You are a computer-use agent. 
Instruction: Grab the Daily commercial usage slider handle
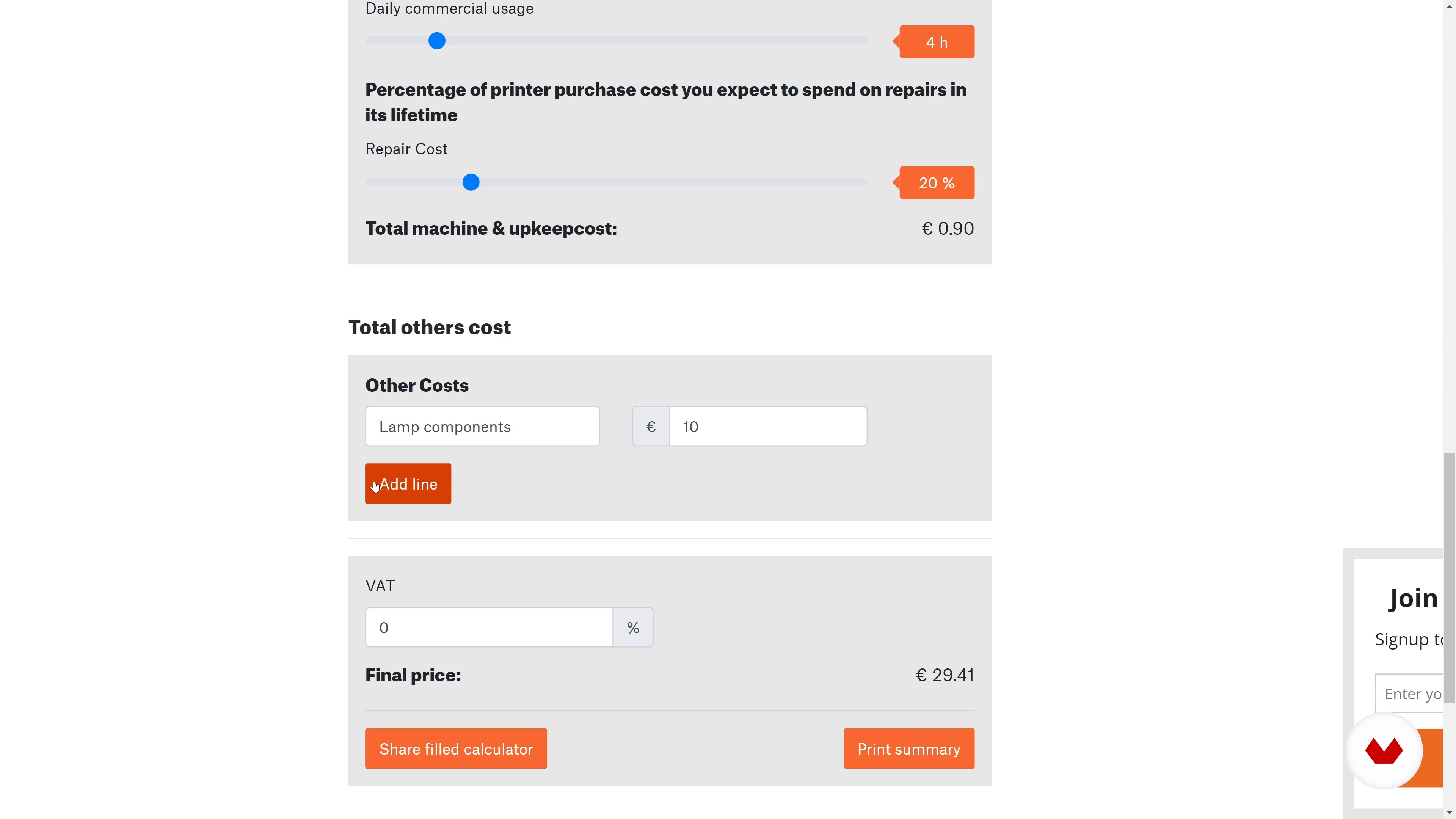coord(437,41)
